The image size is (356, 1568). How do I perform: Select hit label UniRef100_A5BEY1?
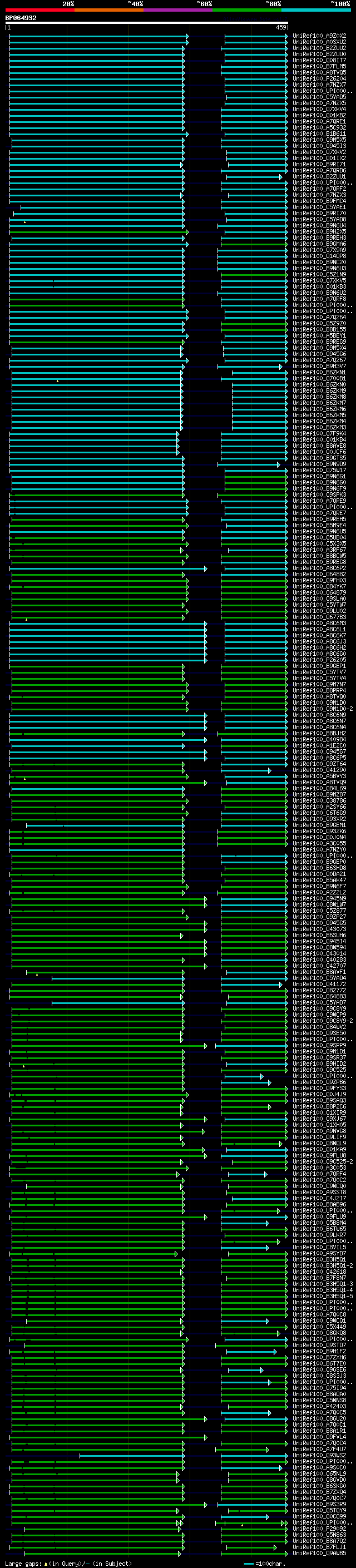(x=319, y=336)
